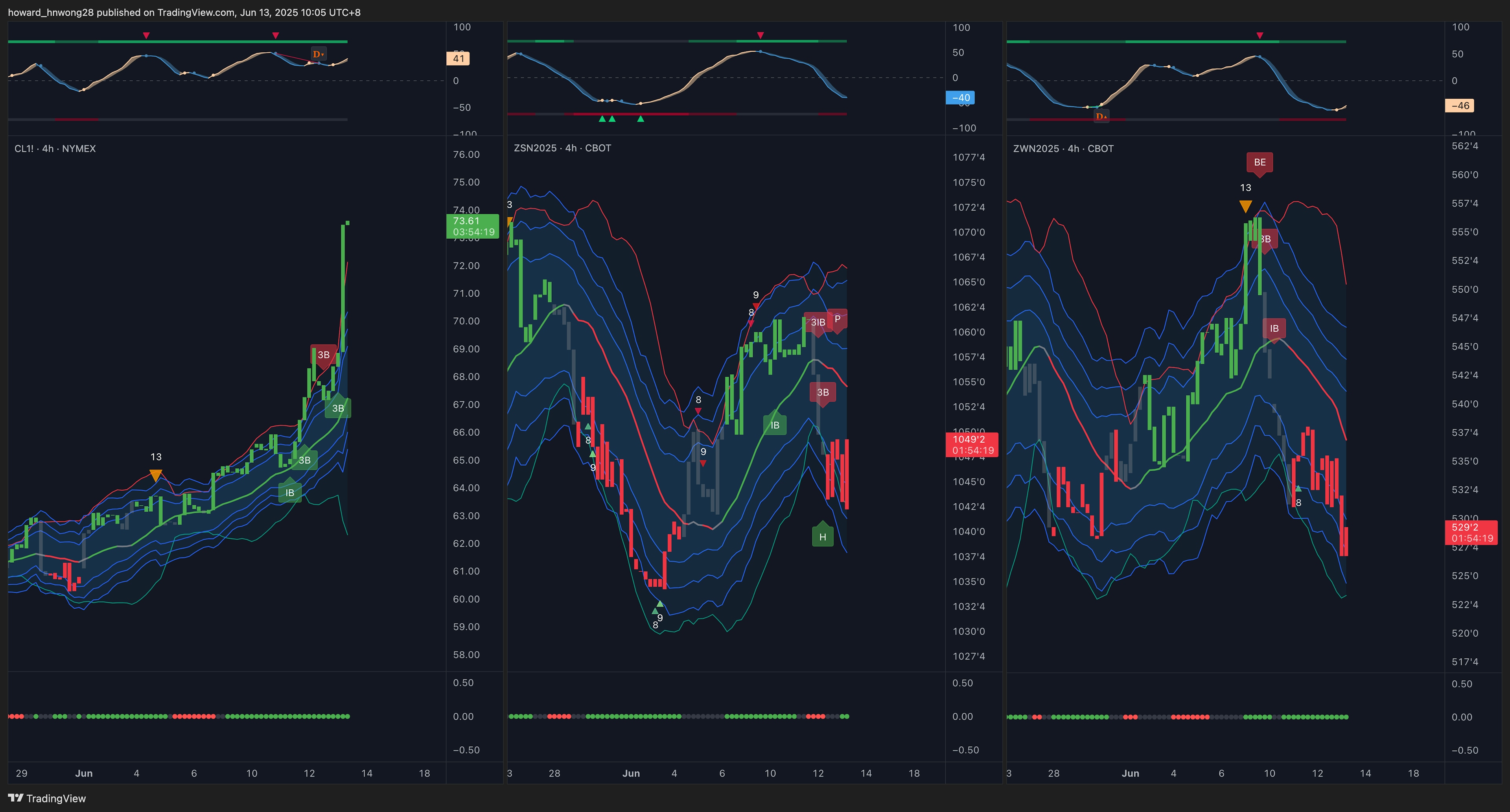Click the orange 13 triangle on crude chart
The width and height of the screenshot is (1510, 812).
tap(155, 474)
